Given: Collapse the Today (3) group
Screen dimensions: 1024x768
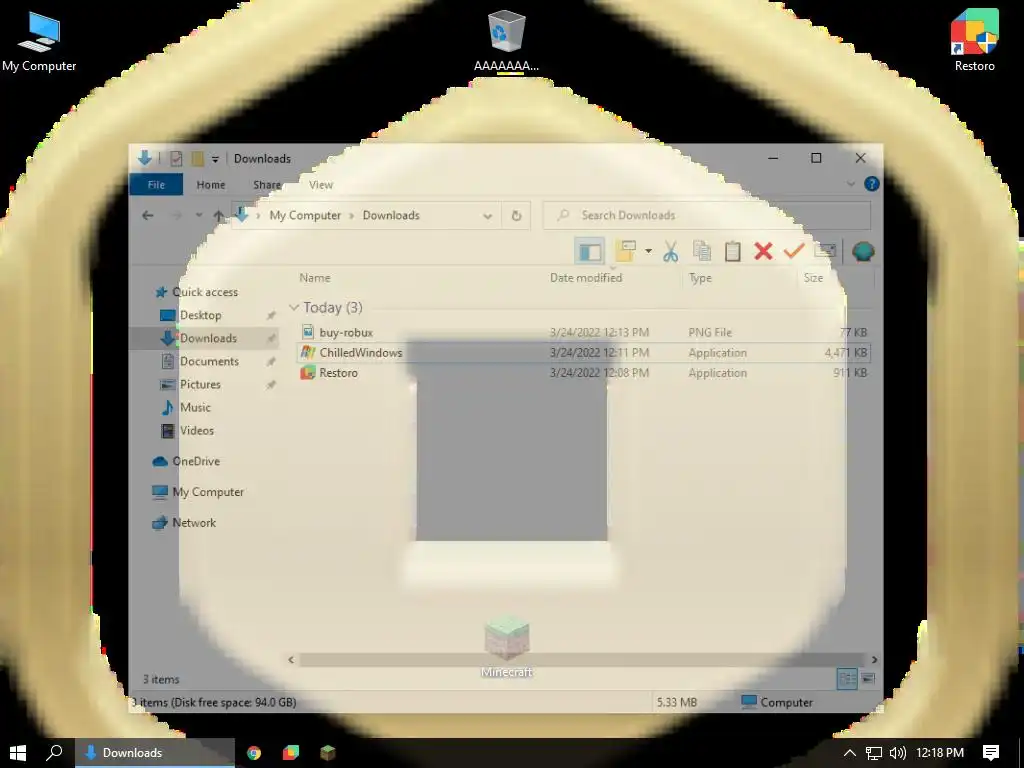Looking at the screenshot, I should tap(294, 307).
